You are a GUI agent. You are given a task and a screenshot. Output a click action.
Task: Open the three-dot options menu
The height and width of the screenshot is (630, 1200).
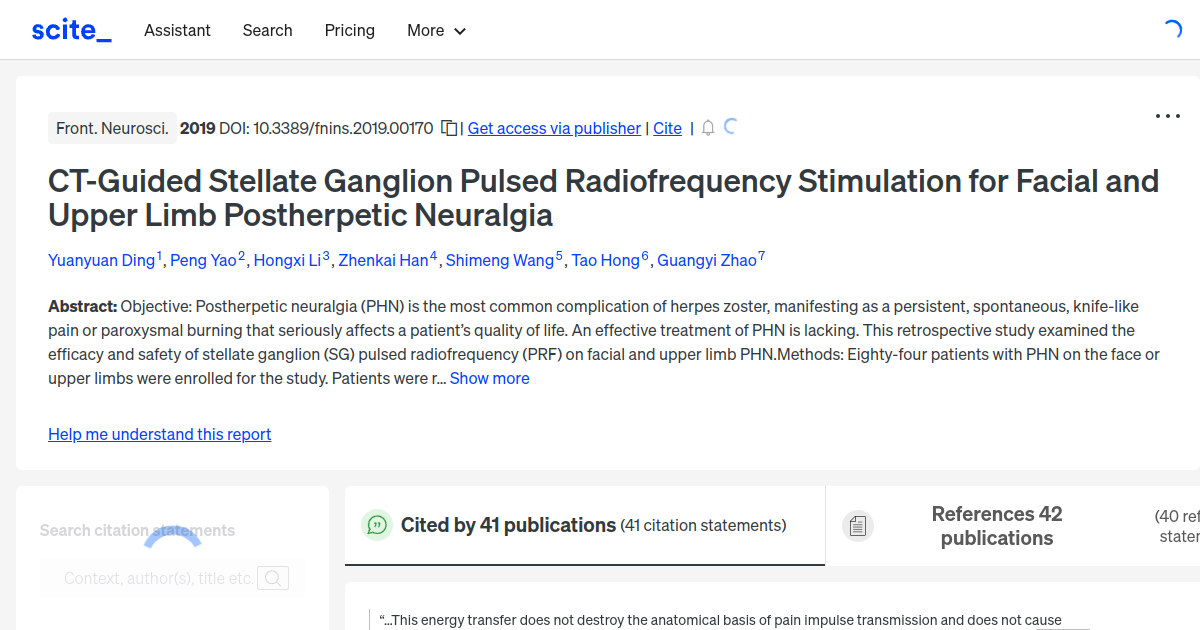(x=1167, y=116)
